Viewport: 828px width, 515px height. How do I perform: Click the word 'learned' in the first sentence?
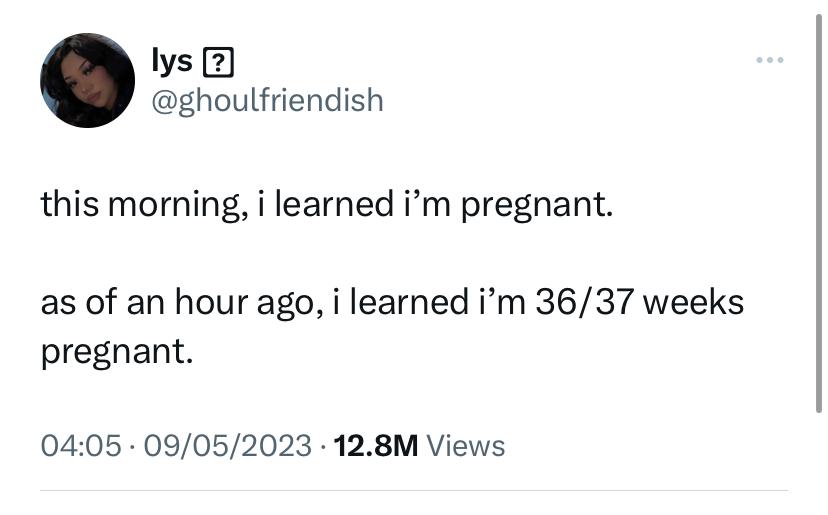point(334,203)
